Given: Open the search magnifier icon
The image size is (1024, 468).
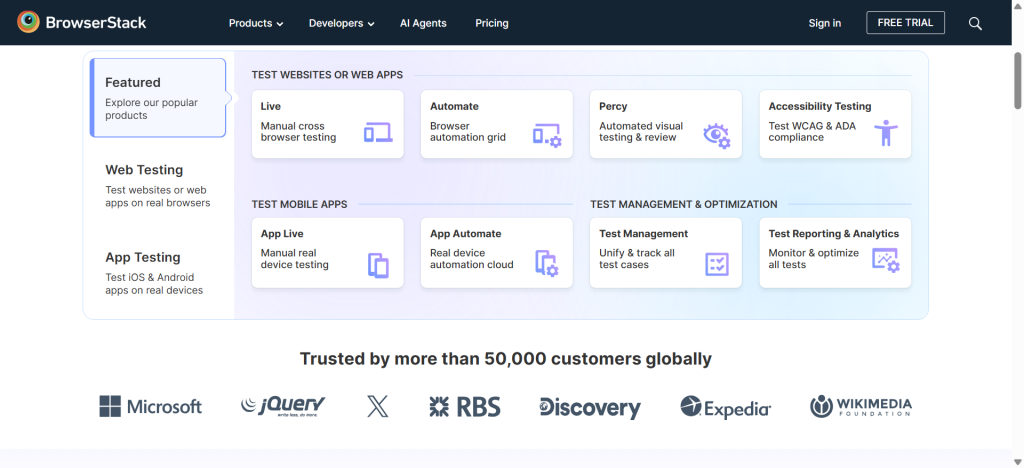Looking at the screenshot, I should 975,23.
